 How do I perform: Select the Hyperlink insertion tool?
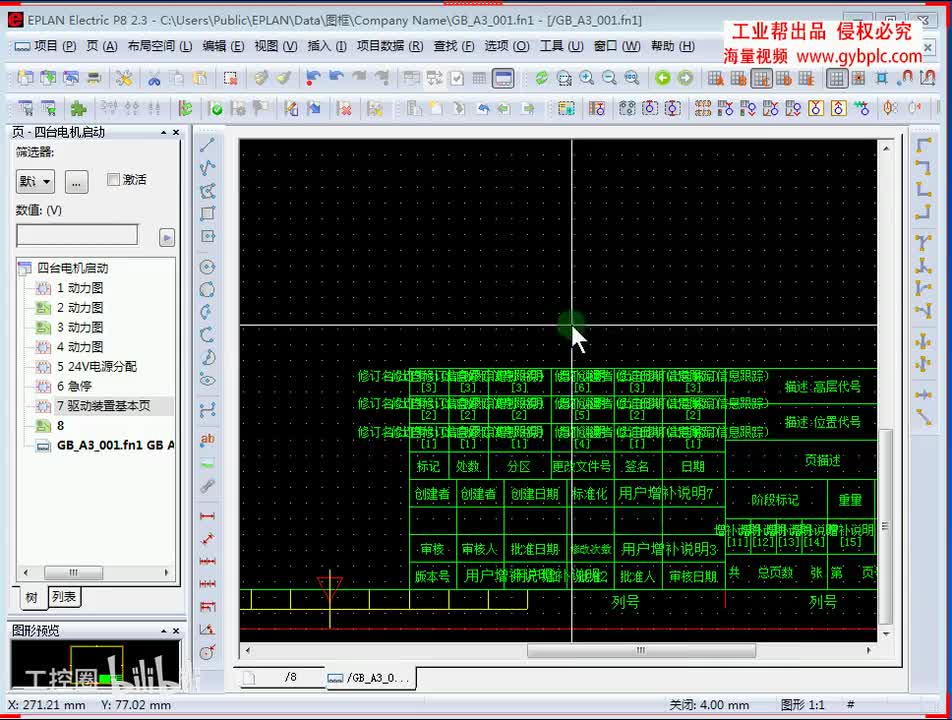click(207, 486)
